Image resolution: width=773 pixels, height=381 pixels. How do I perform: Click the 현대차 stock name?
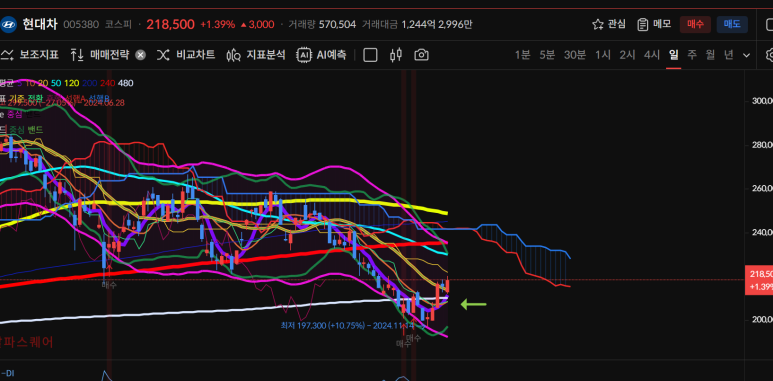(39, 24)
